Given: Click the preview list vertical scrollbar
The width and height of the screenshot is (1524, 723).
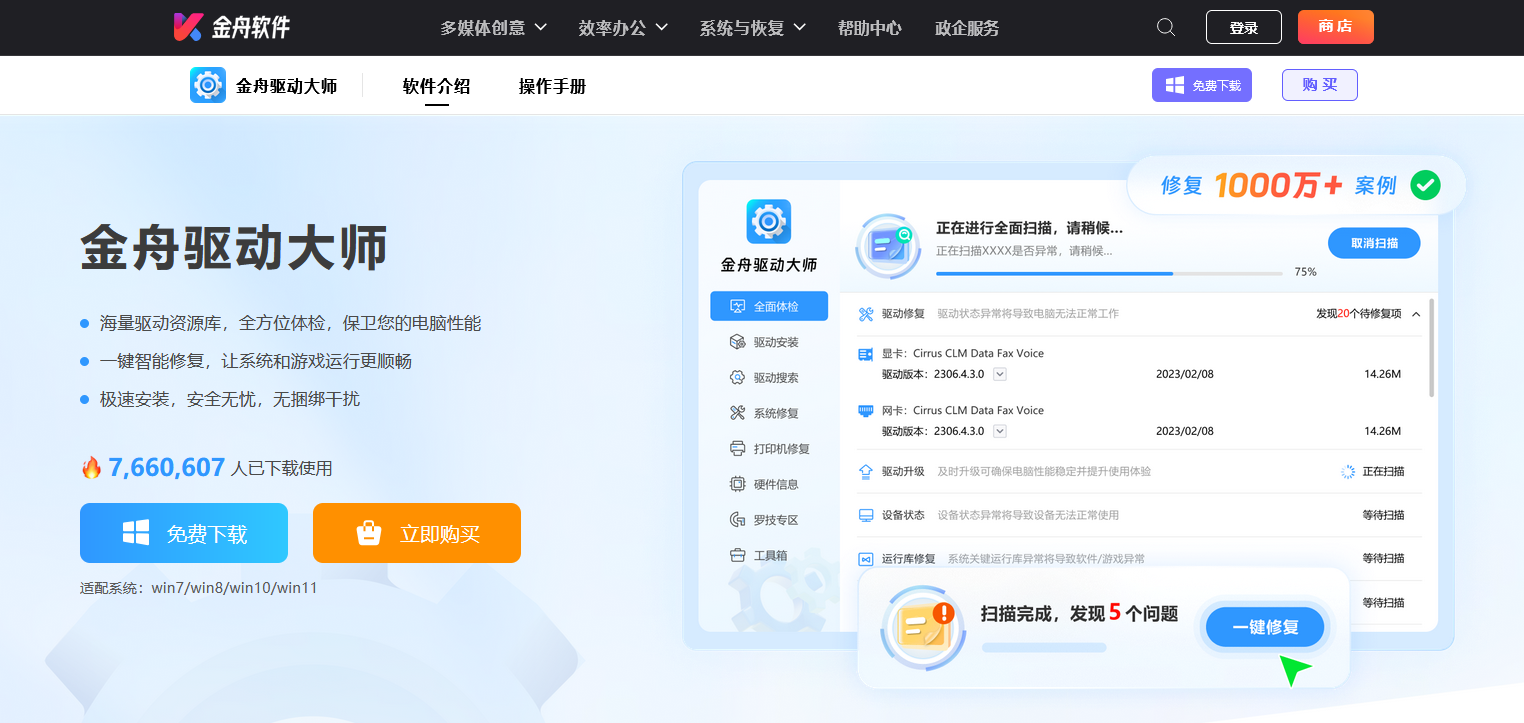Looking at the screenshot, I should 1432,347.
